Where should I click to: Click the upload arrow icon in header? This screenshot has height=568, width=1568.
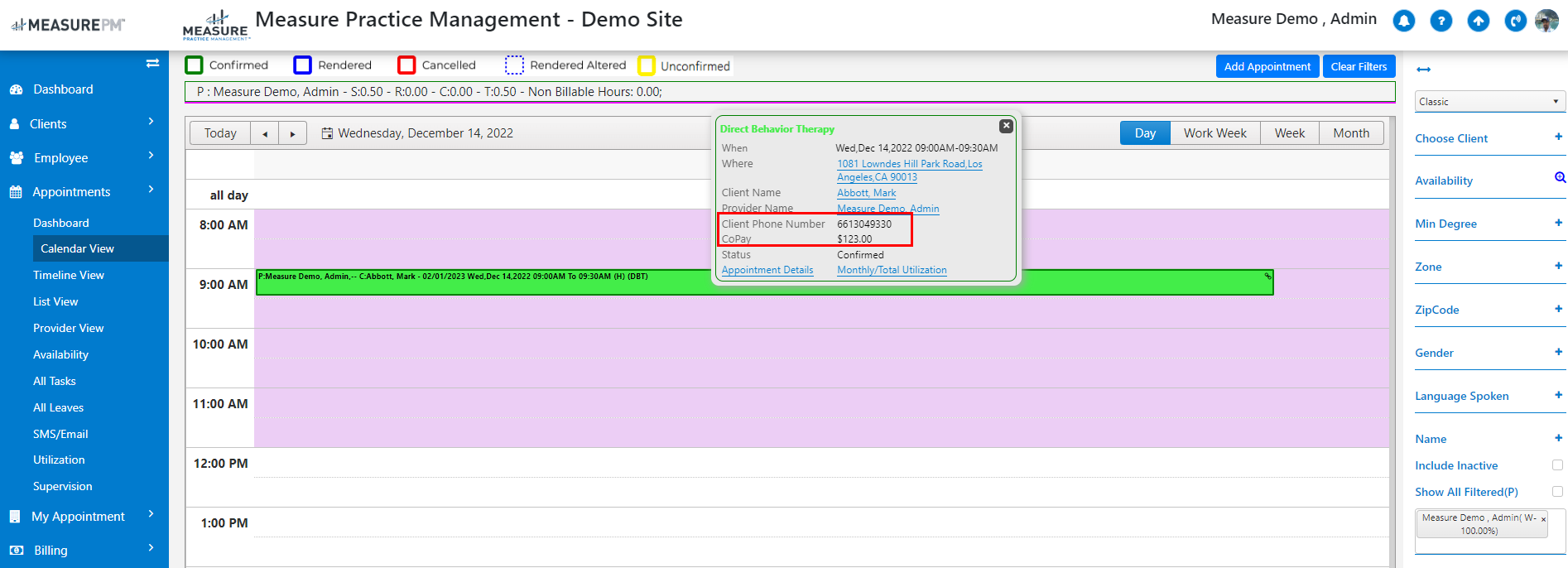(1478, 21)
